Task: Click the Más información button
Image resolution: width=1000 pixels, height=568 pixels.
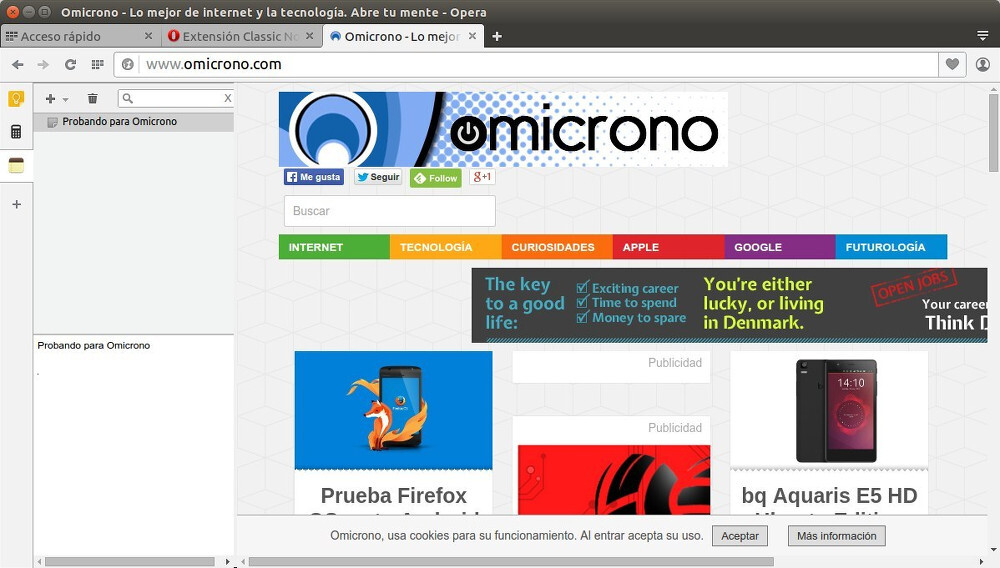Action: click(x=836, y=536)
